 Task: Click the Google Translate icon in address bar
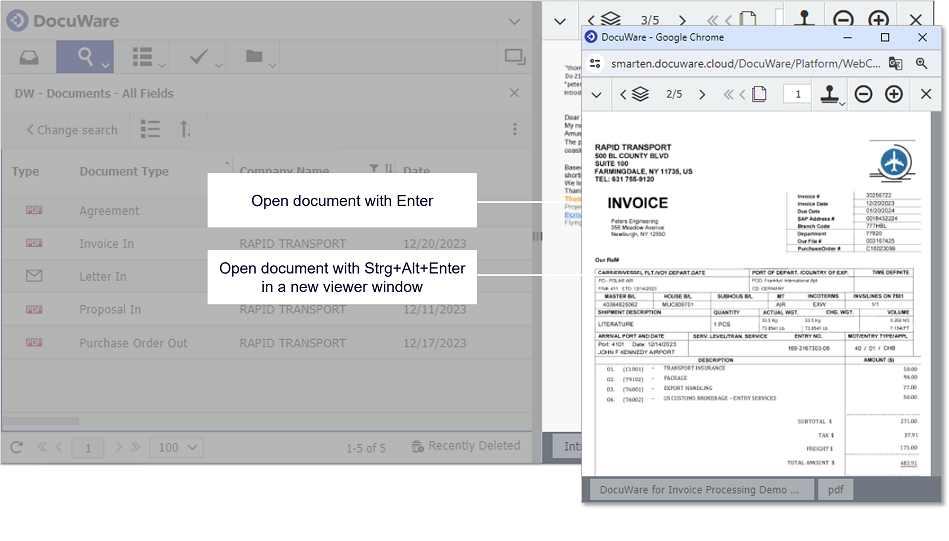coord(895,63)
